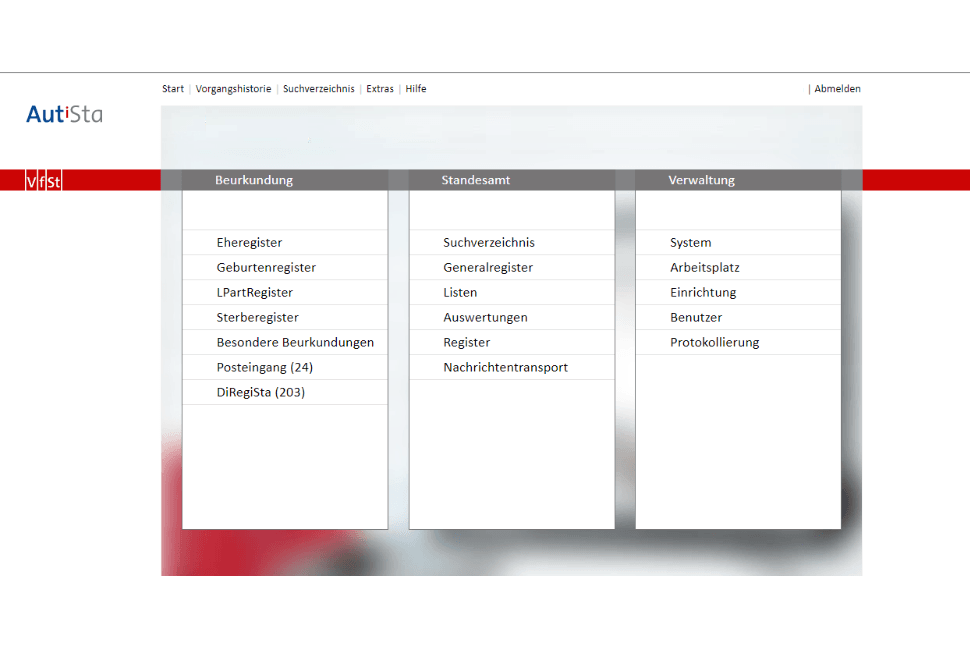This screenshot has height=647, width=970.
Task: Open the Start menu item
Action: coord(173,89)
